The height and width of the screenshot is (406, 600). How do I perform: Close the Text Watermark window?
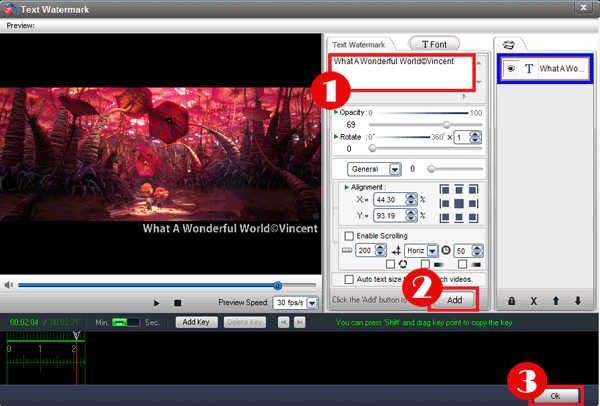[584, 7]
